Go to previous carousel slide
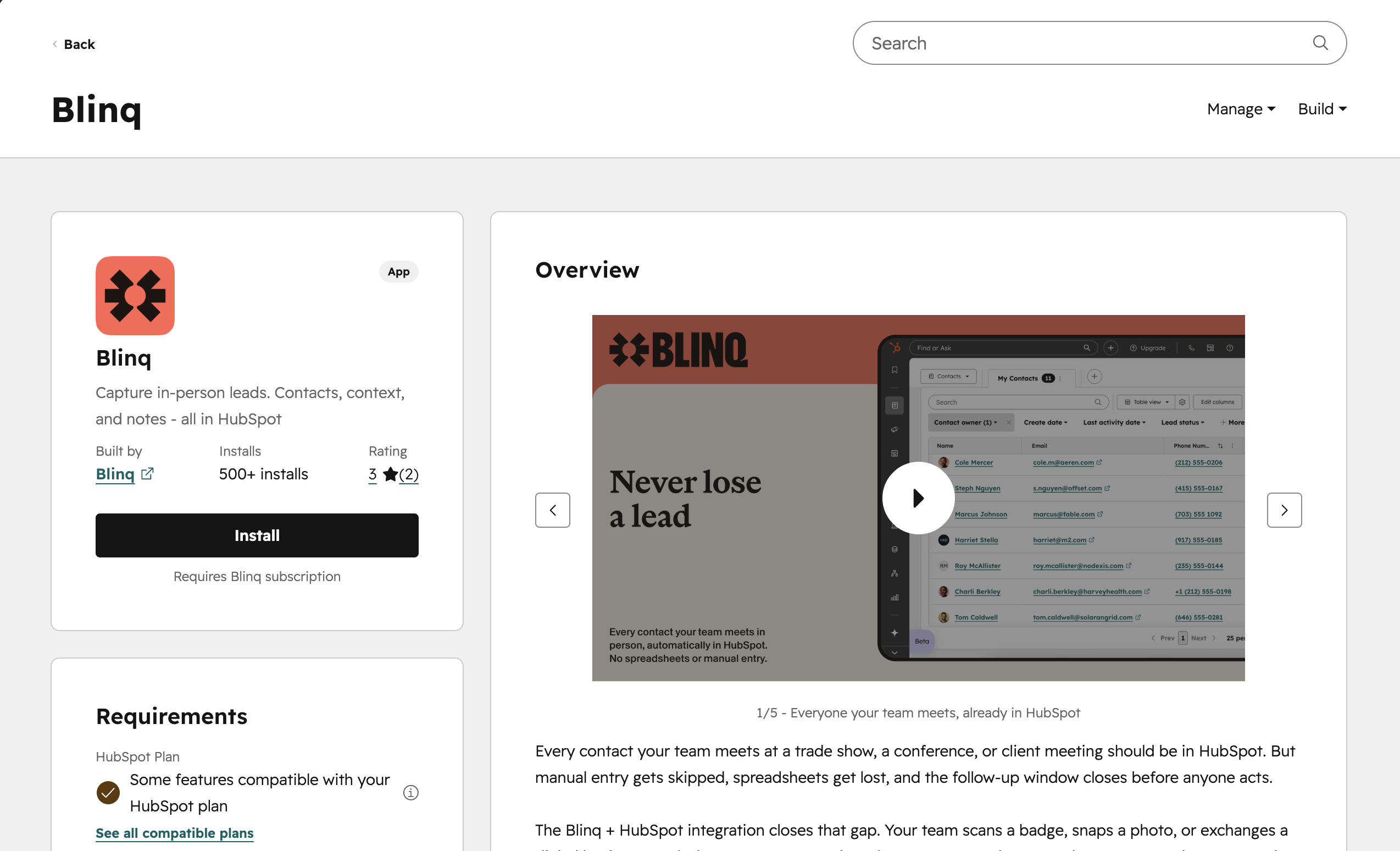The width and height of the screenshot is (1400, 851). tap(552, 510)
